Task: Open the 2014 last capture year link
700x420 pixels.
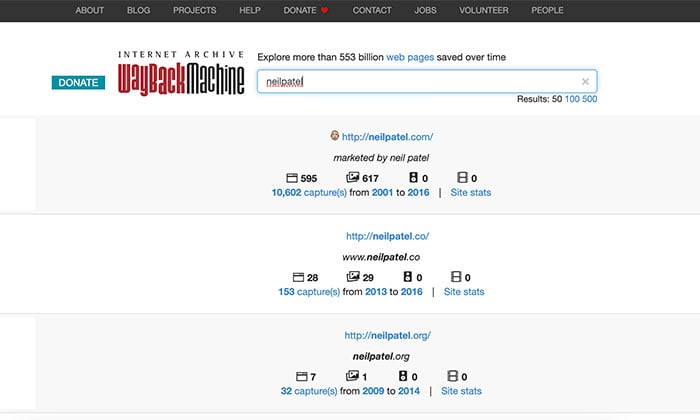Action: click(409, 391)
